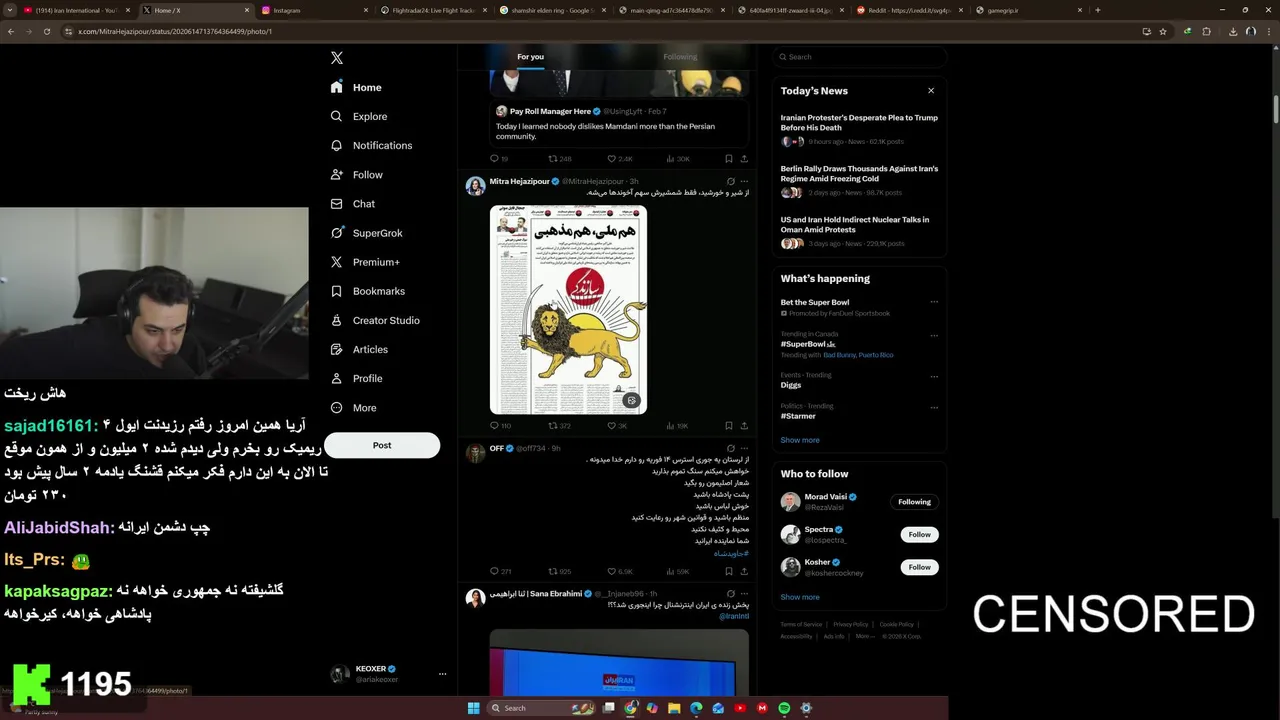The image size is (1280, 720).
Task: Open the Follow people item in sidebar
Action: (x=356, y=174)
